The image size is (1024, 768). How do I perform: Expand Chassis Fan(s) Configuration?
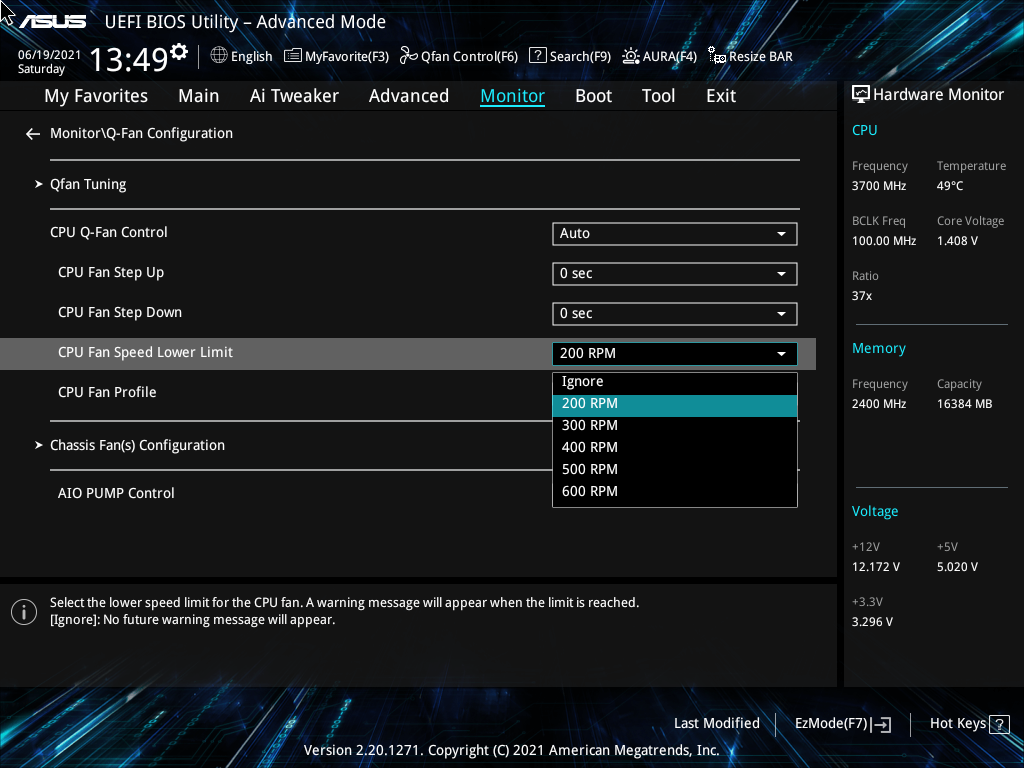click(x=138, y=445)
